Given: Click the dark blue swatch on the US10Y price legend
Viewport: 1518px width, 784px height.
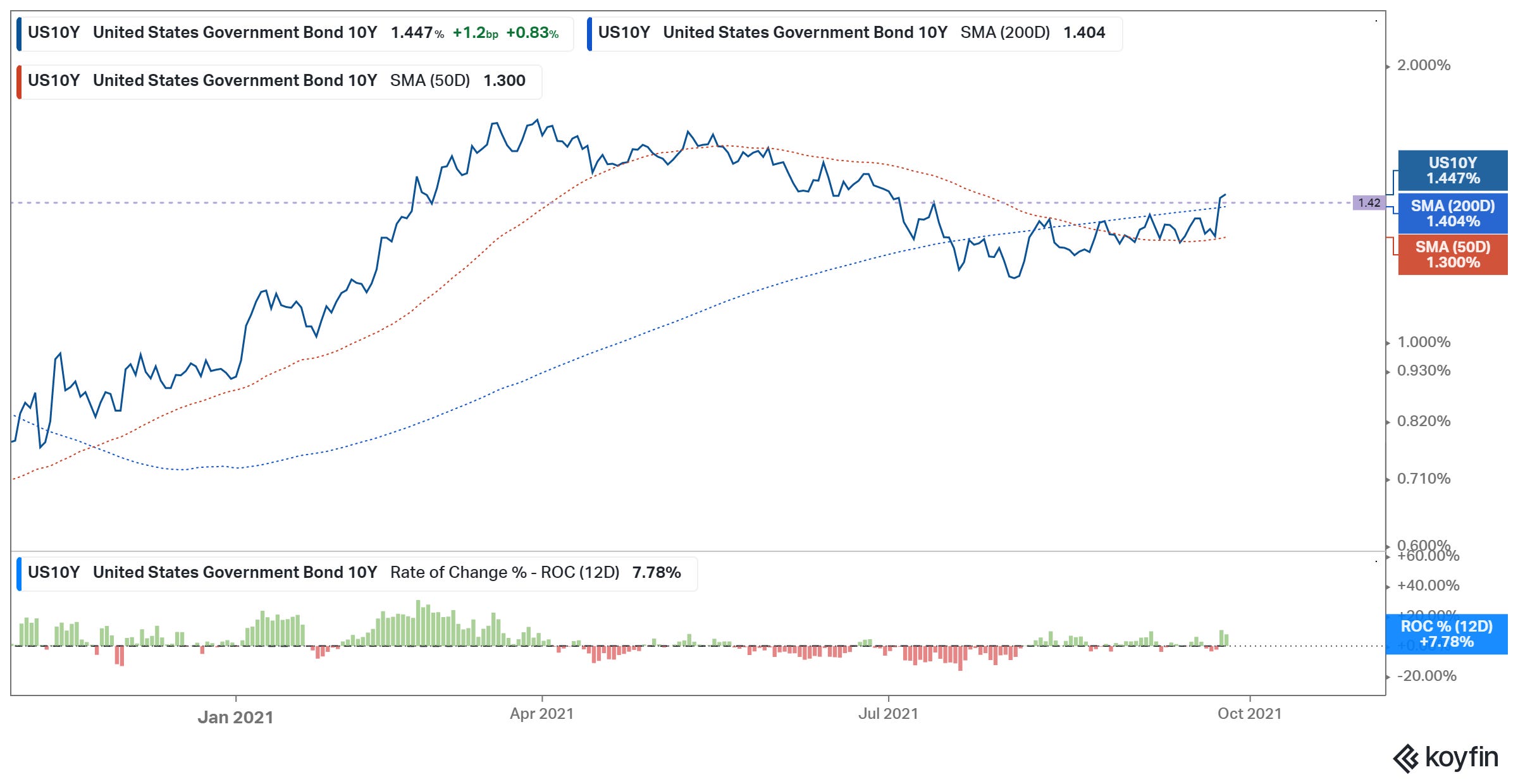Looking at the screenshot, I should click(19, 33).
